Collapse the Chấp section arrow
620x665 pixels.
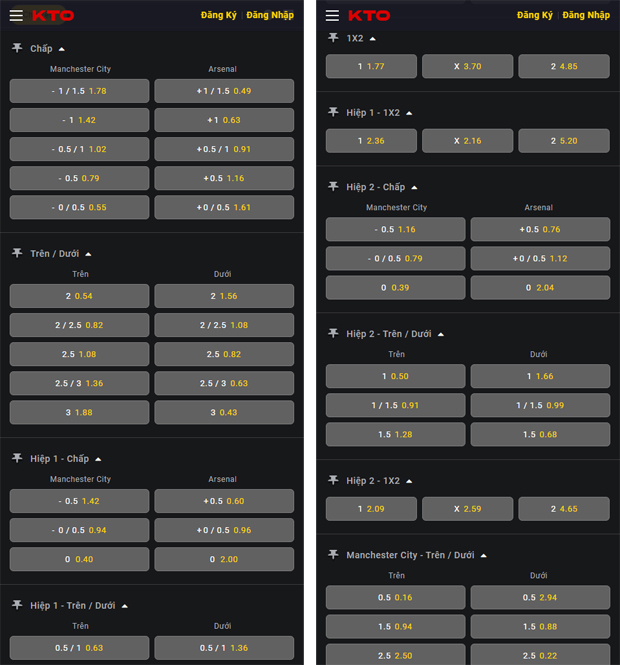(61, 49)
